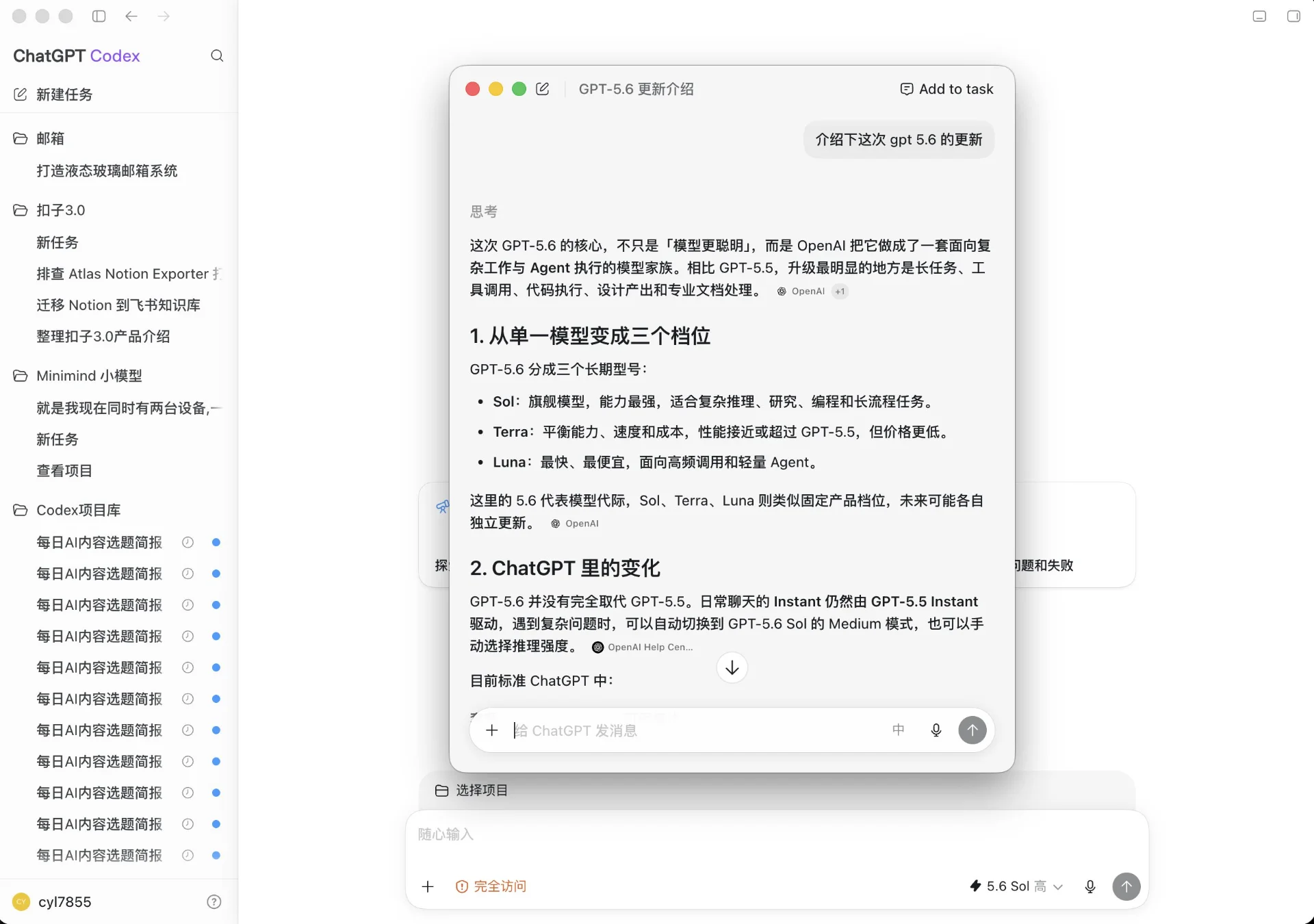The image size is (1314, 924).
Task: Click the right panel toggle icon at top right
Action: click(1293, 16)
